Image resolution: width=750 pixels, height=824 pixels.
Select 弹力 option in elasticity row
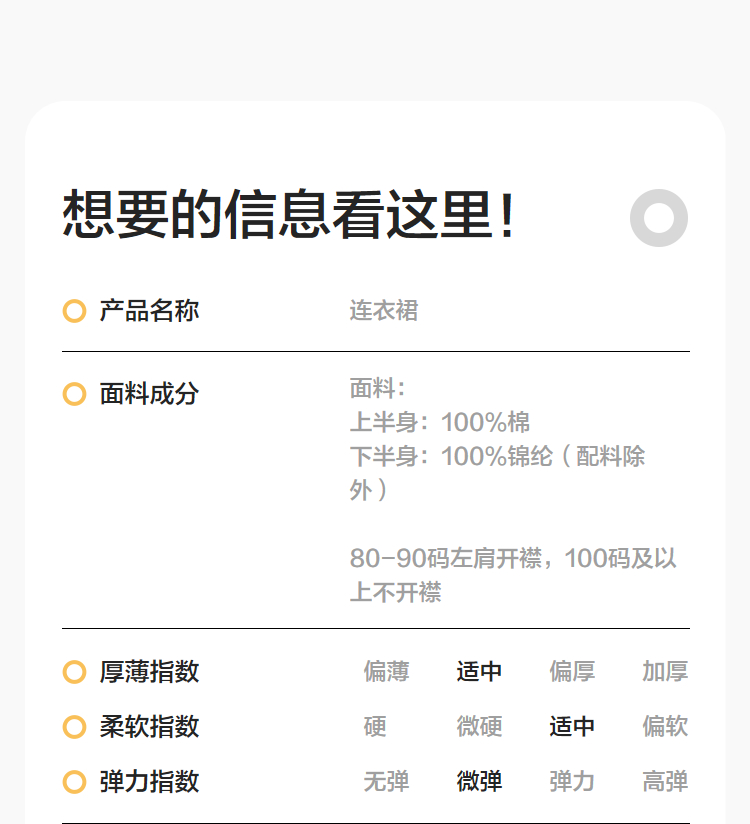coord(572,782)
